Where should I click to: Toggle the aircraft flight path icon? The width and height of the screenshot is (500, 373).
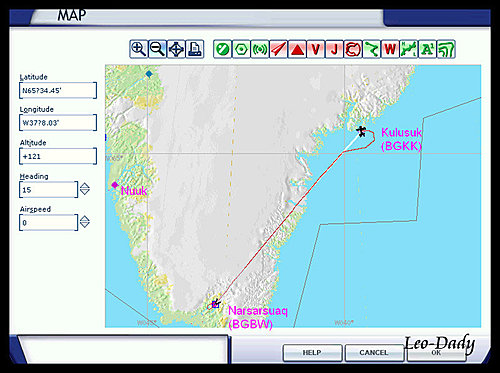[409, 49]
